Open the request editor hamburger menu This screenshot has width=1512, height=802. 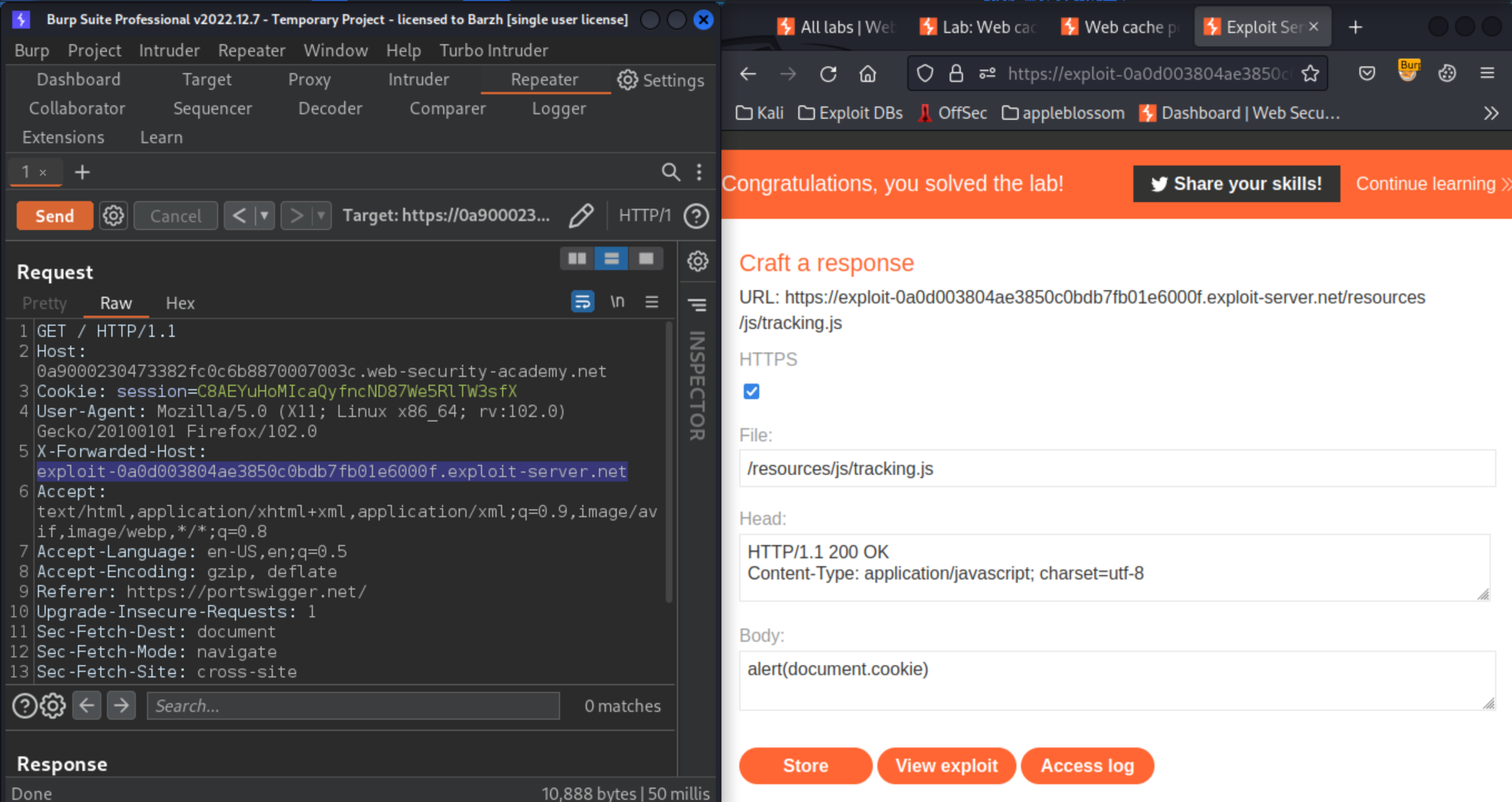[652, 302]
